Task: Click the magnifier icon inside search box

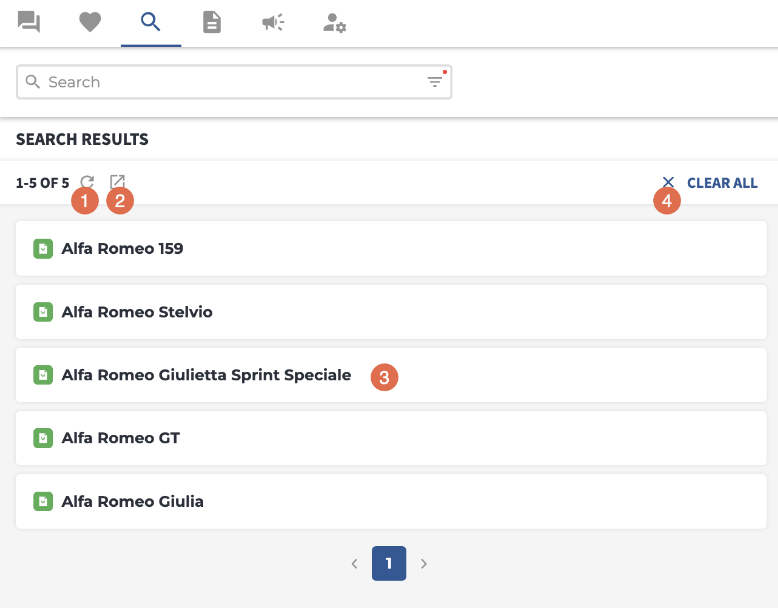Action: [33, 82]
